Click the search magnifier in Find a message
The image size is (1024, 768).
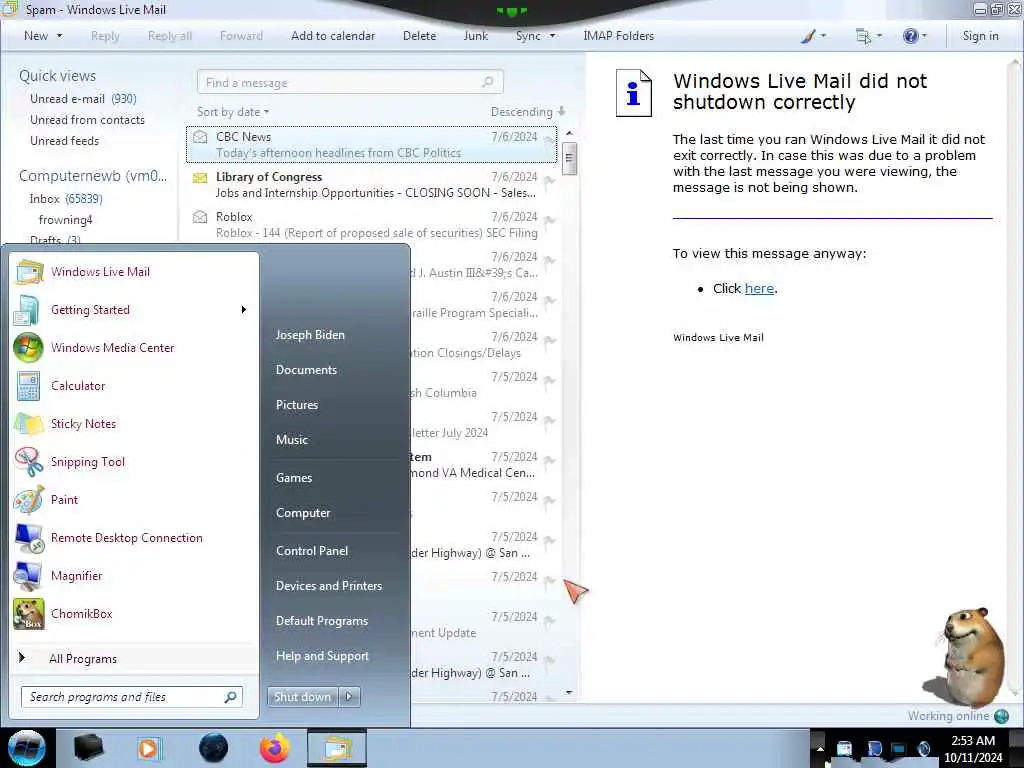coord(487,82)
